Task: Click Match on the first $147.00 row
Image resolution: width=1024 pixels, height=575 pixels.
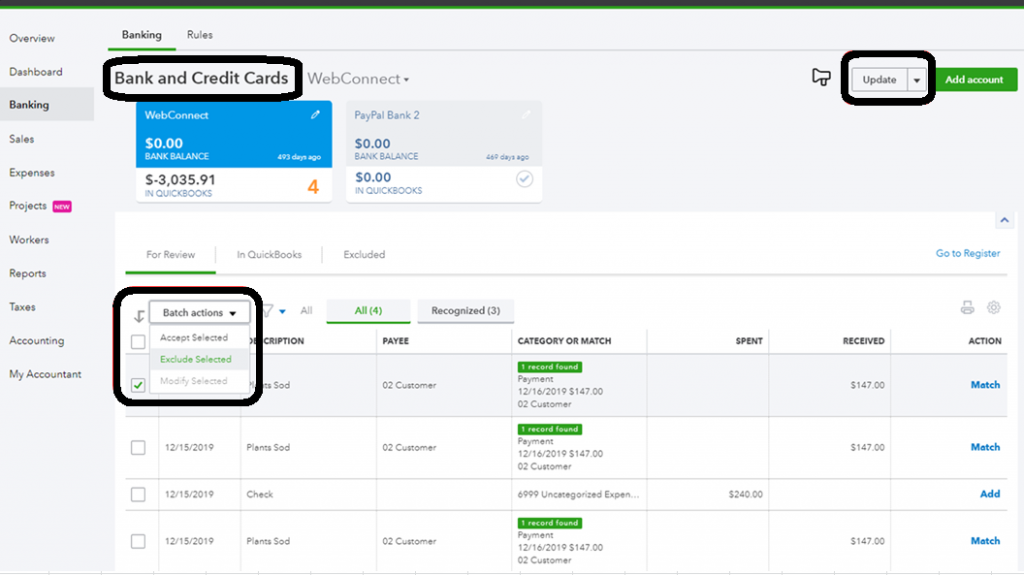Action: click(985, 385)
